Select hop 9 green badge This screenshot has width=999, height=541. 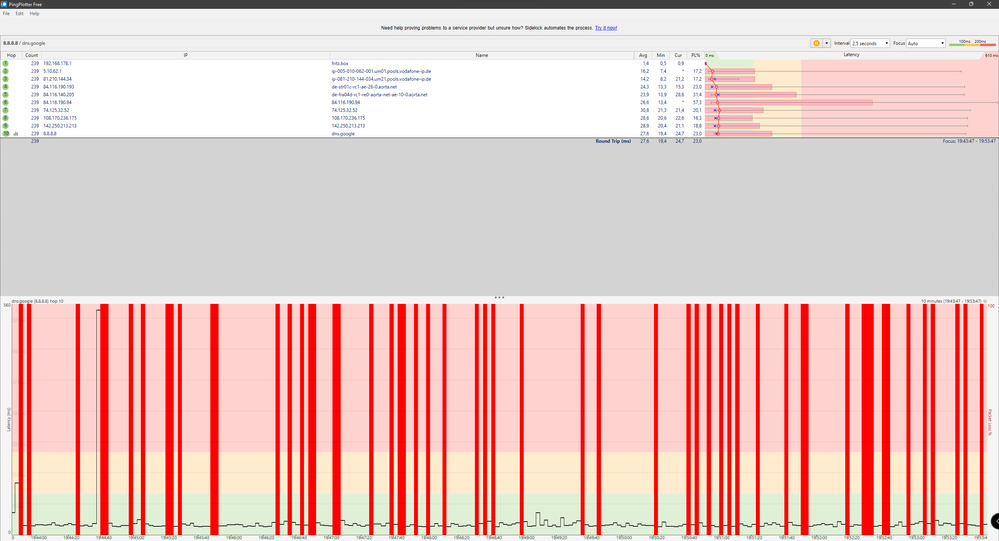point(6,126)
